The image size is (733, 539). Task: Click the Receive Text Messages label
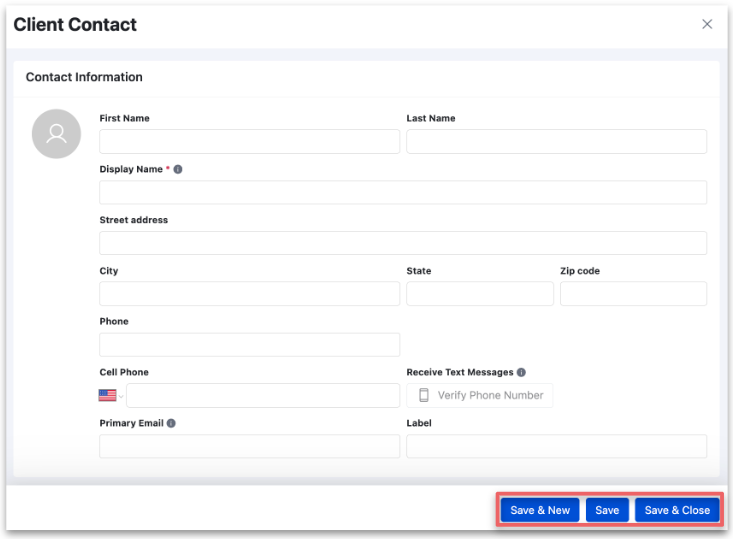[x=460, y=372]
